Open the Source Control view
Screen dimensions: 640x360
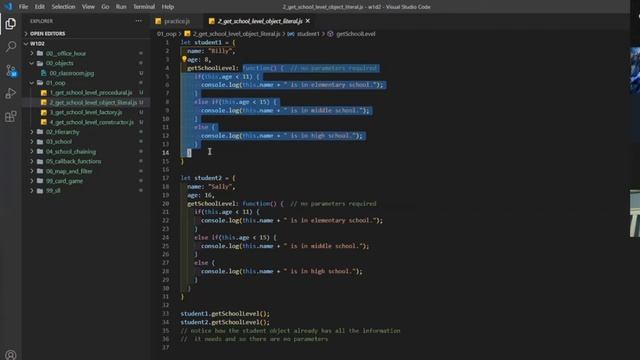tap(11, 71)
